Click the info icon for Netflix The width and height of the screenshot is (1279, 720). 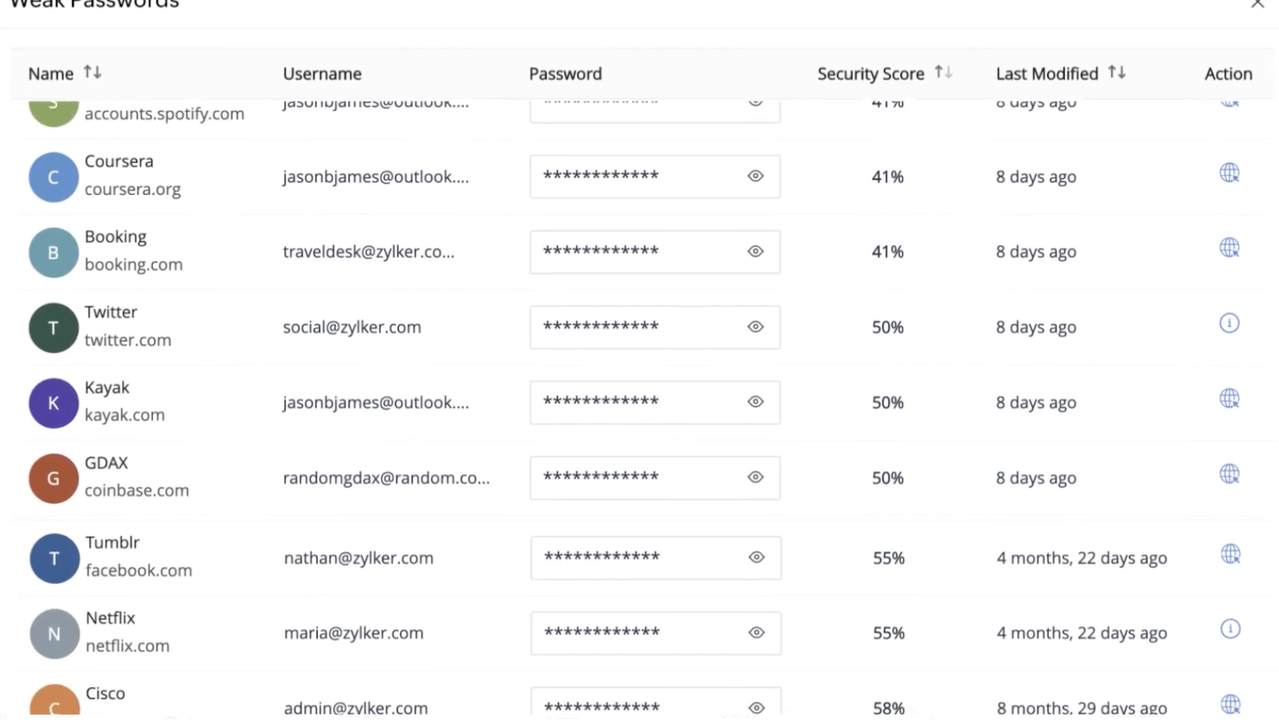pos(1230,629)
